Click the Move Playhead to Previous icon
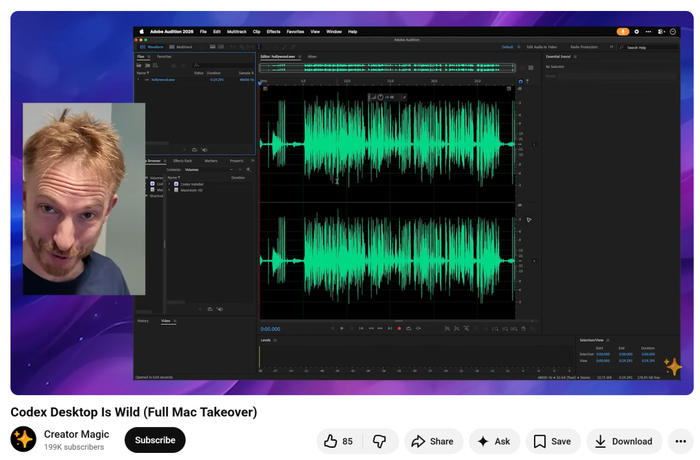This screenshot has height=460, width=700. [361, 328]
